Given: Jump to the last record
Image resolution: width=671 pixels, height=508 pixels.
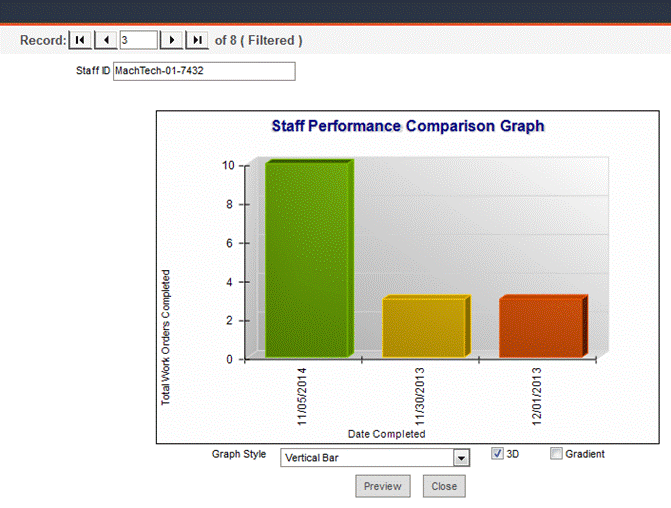Looking at the screenshot, I should 197,40.
